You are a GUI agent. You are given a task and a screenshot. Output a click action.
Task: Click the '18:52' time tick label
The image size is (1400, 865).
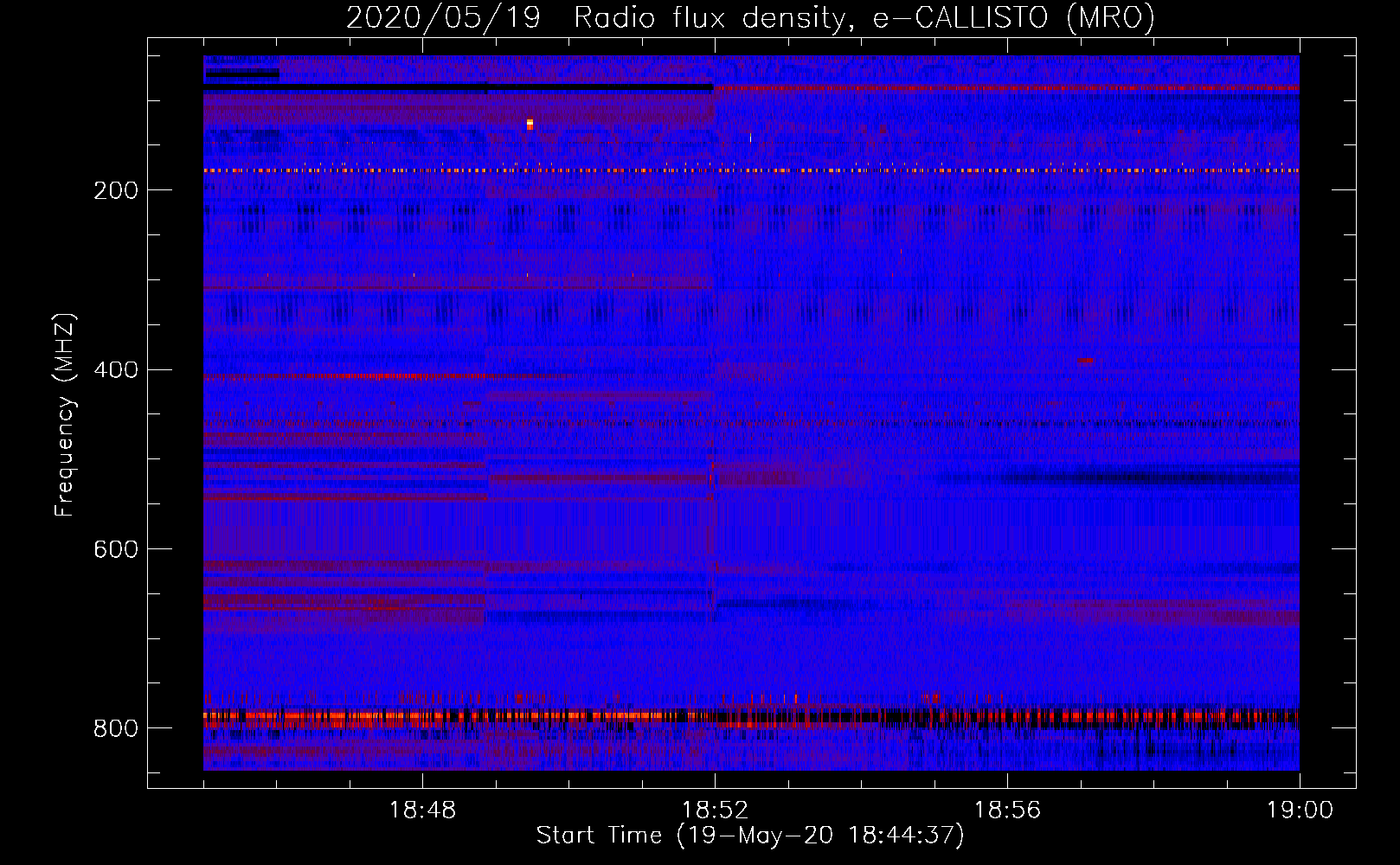click(x=715, y=811)
